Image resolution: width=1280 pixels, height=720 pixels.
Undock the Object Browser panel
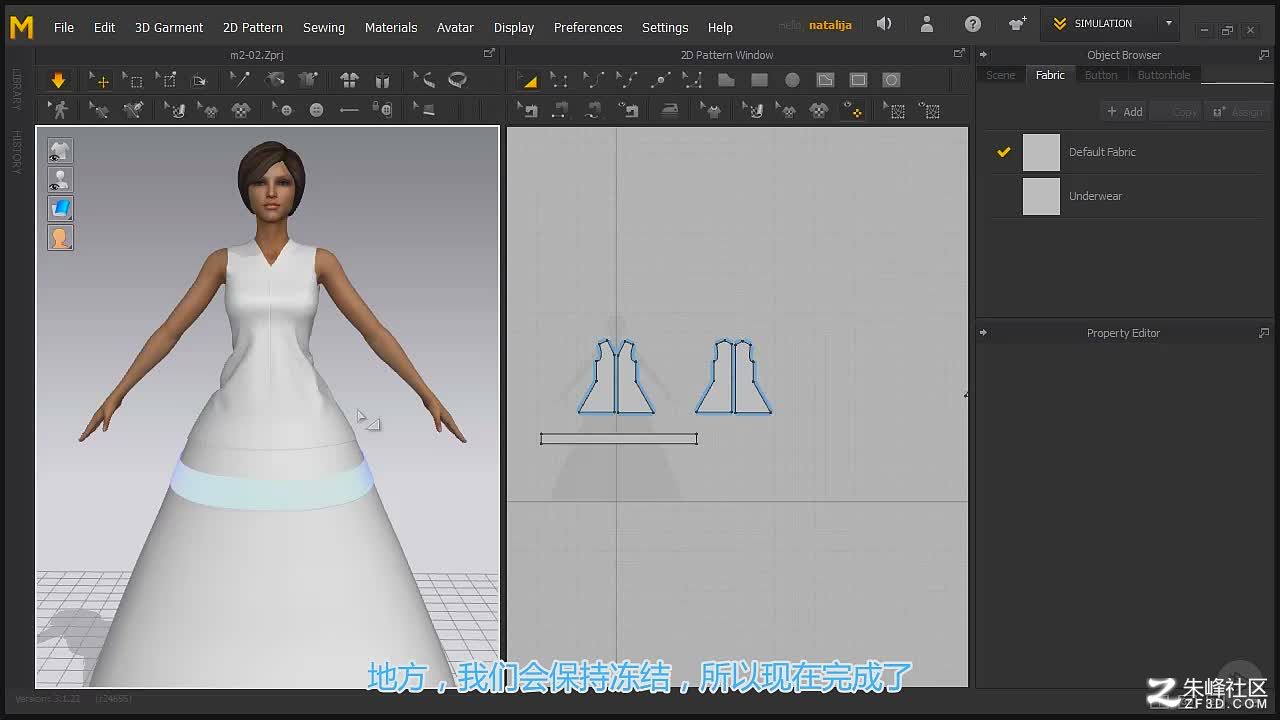point(1264,55)
